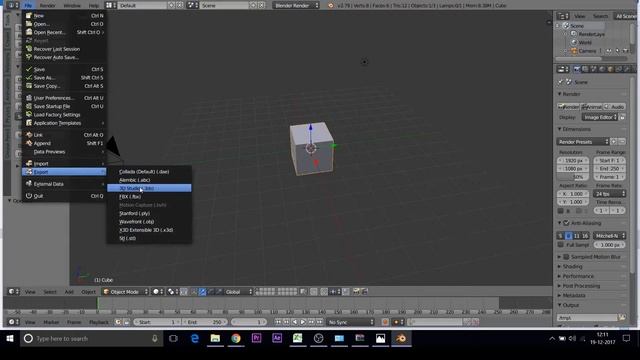Open pivot point selector in 3D header
This screenshot has height=360, width=640.
173,291
